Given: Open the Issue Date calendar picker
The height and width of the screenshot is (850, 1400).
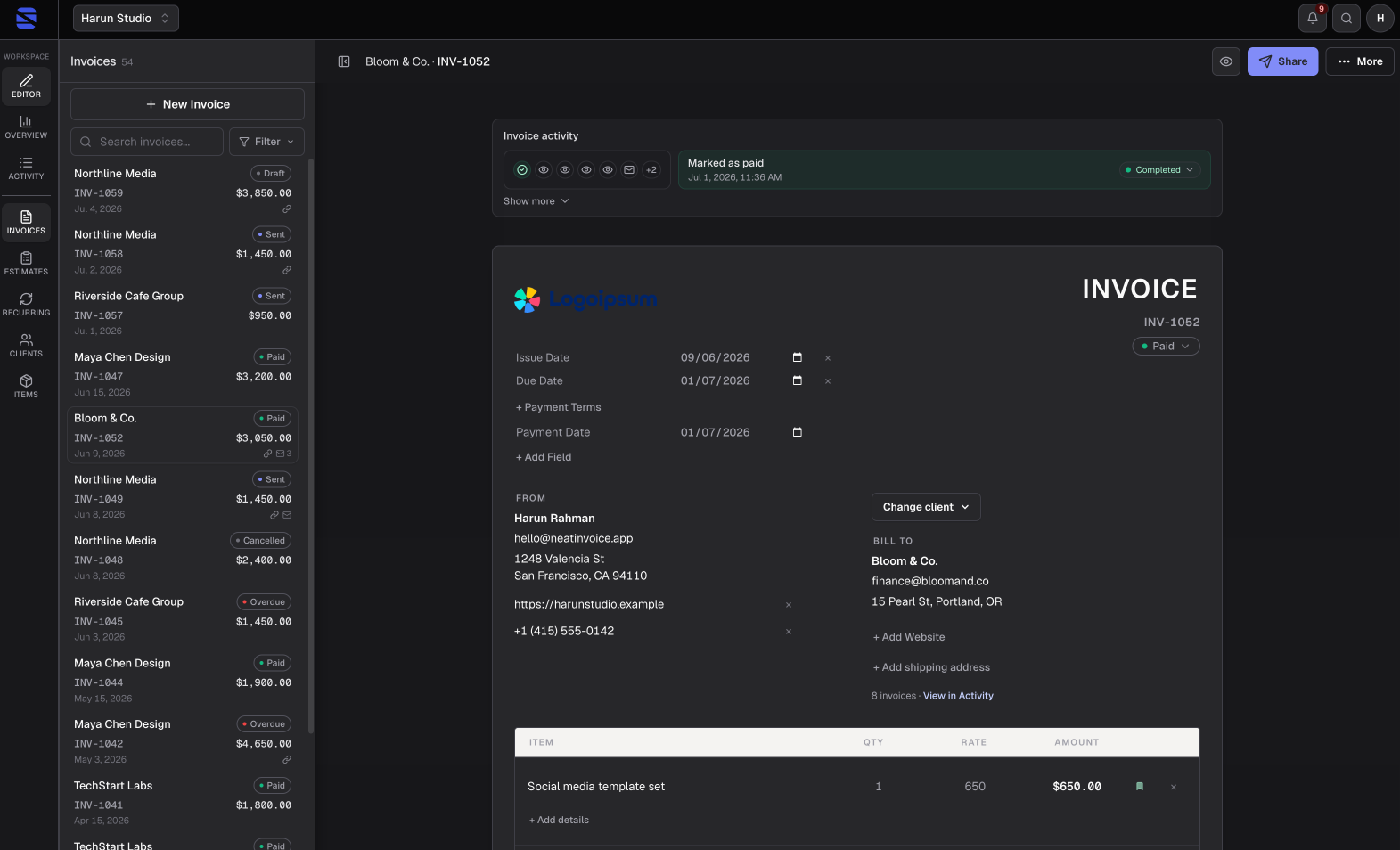Looking at the screenshot, I should coord(798,357).
